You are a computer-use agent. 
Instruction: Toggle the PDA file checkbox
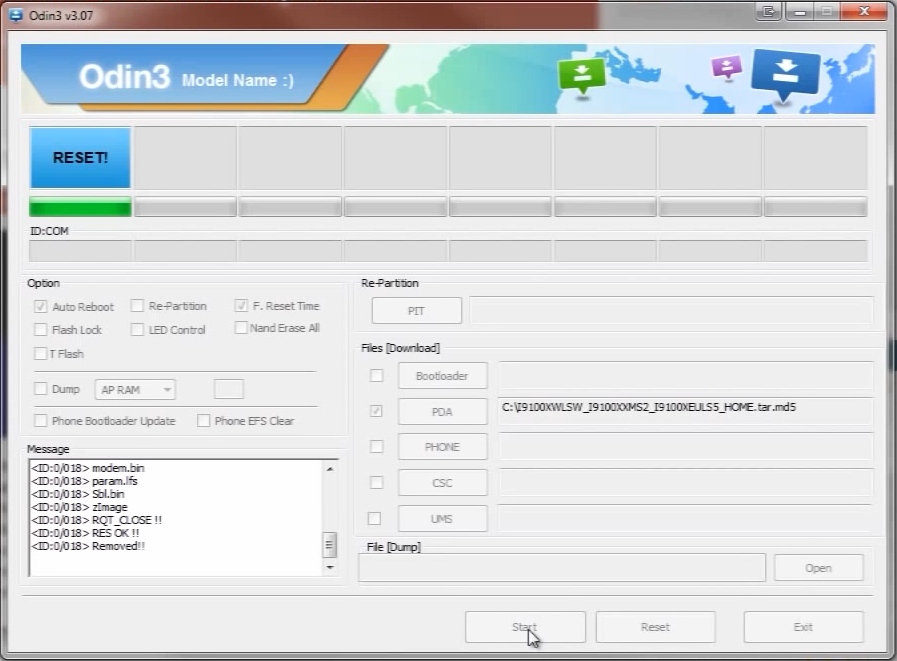(376, 411)
